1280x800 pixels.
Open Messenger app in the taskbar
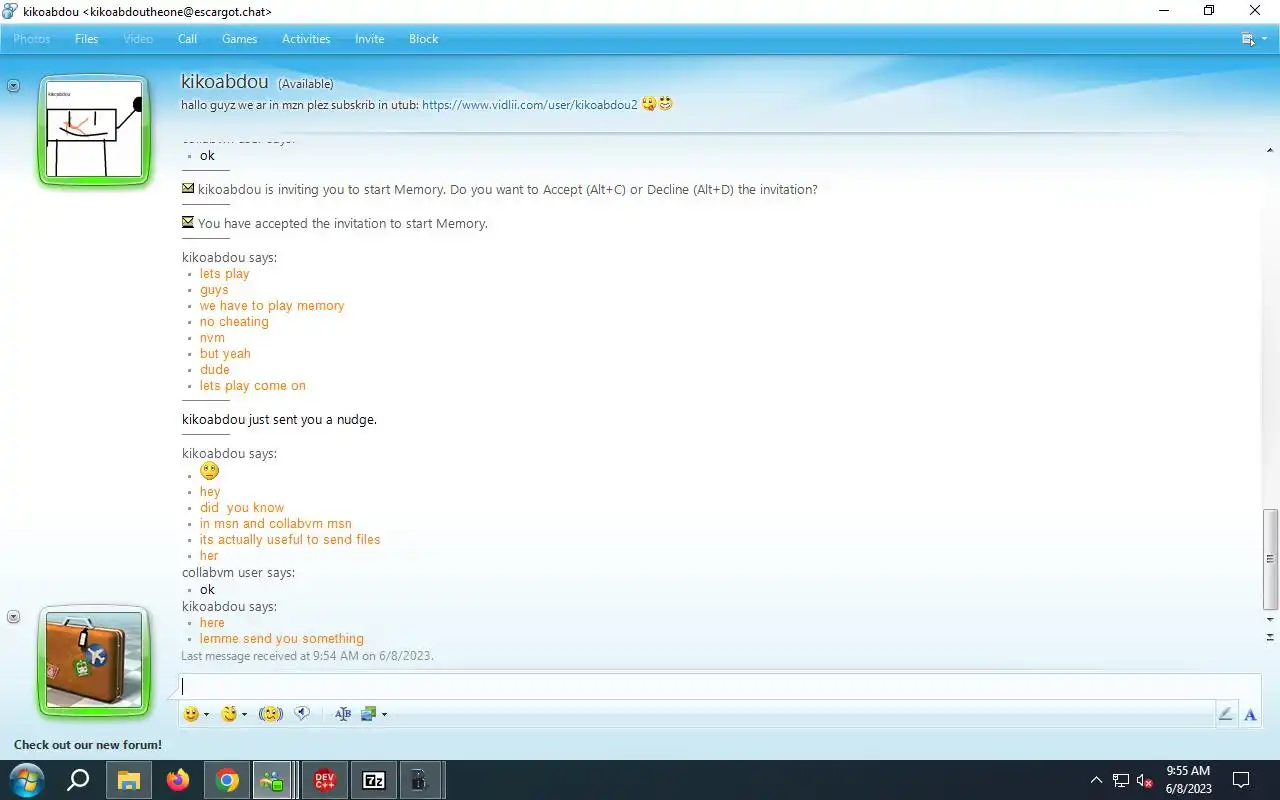[272, 780]
